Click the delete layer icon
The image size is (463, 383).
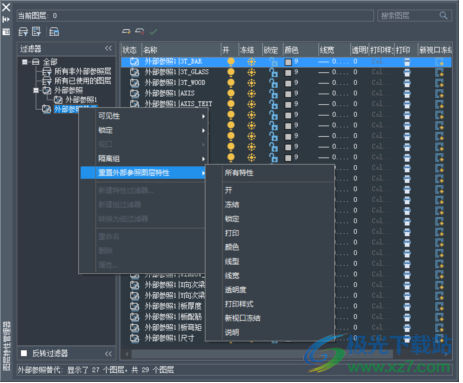coord(140,32)
